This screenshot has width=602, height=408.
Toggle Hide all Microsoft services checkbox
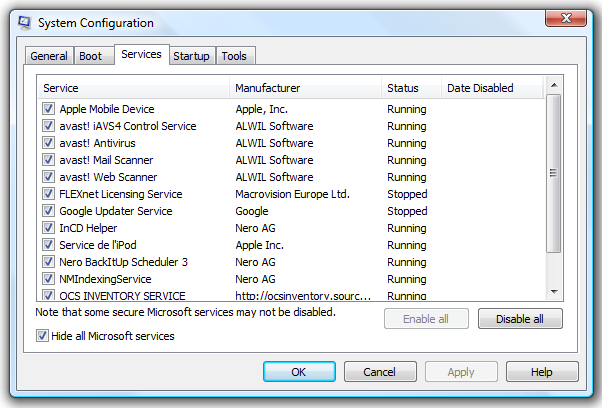coord(42,336)
